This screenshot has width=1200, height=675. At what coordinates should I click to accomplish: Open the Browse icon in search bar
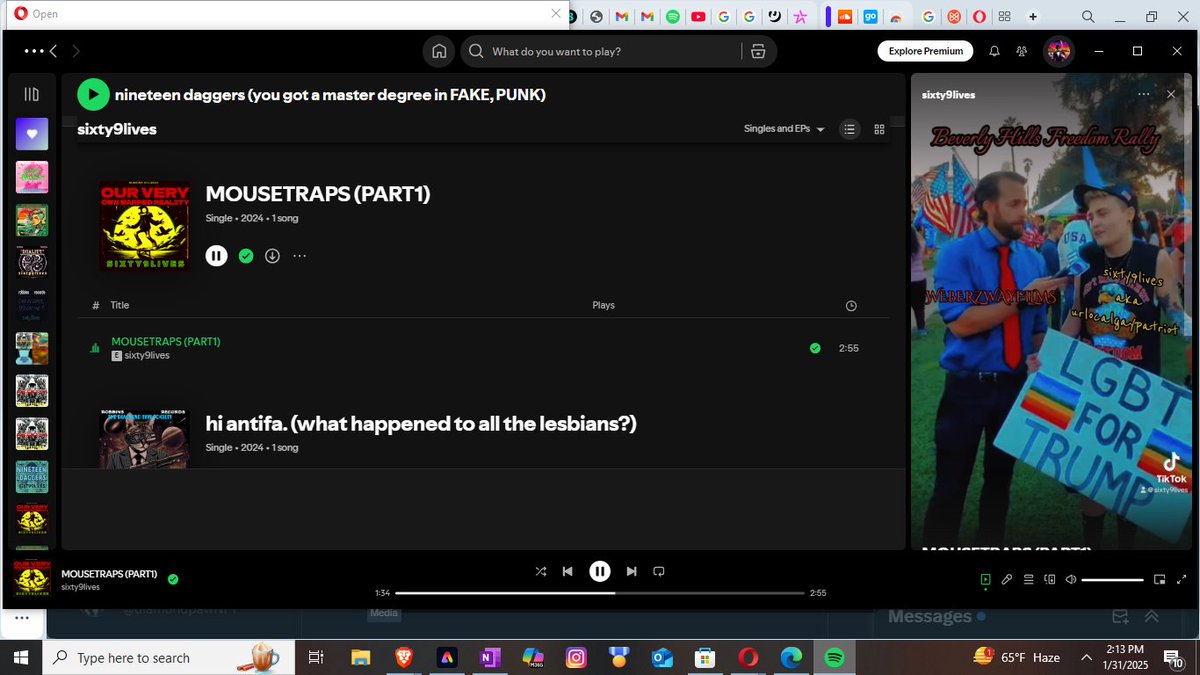point(758,51)
